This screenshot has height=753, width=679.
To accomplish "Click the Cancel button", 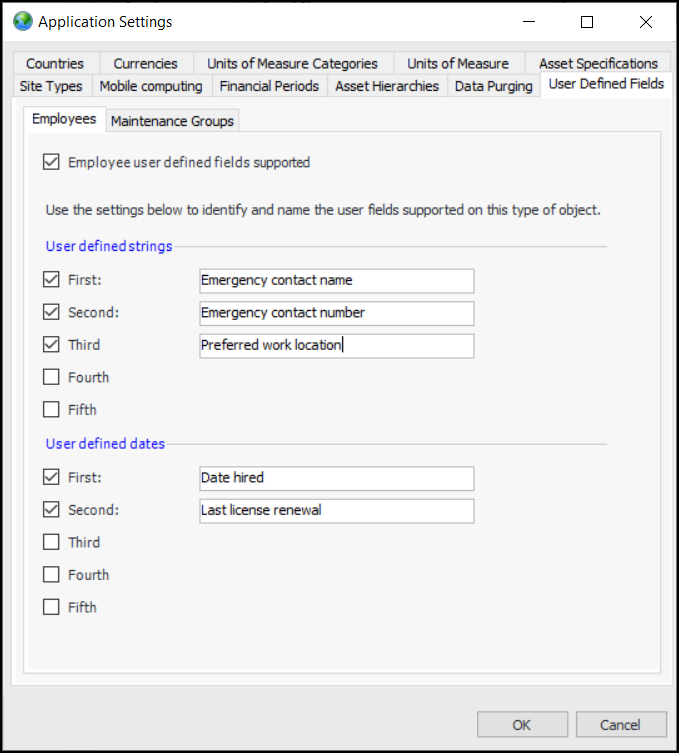I will [x=620, y=724].
